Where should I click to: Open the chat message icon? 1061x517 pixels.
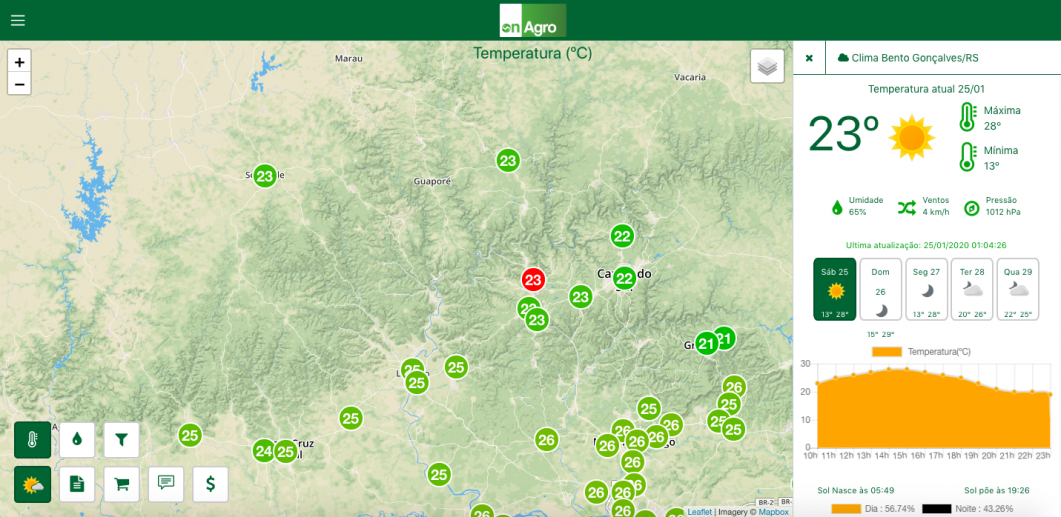coord(166,484)
